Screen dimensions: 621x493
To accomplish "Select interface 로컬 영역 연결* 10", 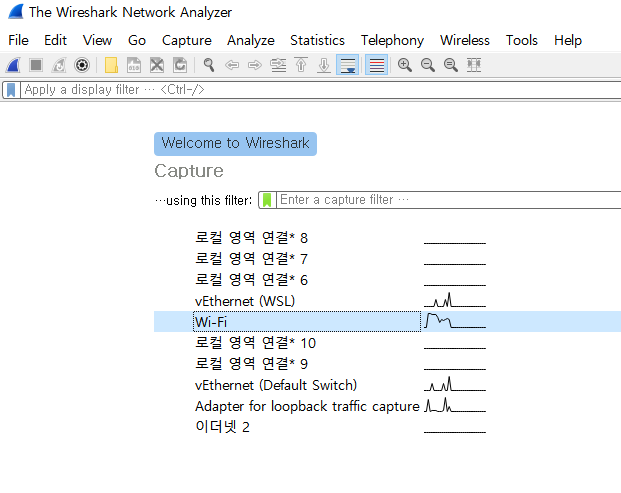I will pos(255,343).
